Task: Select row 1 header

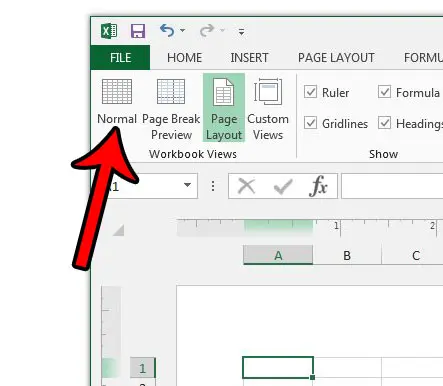Action: [x=143, y=368]
